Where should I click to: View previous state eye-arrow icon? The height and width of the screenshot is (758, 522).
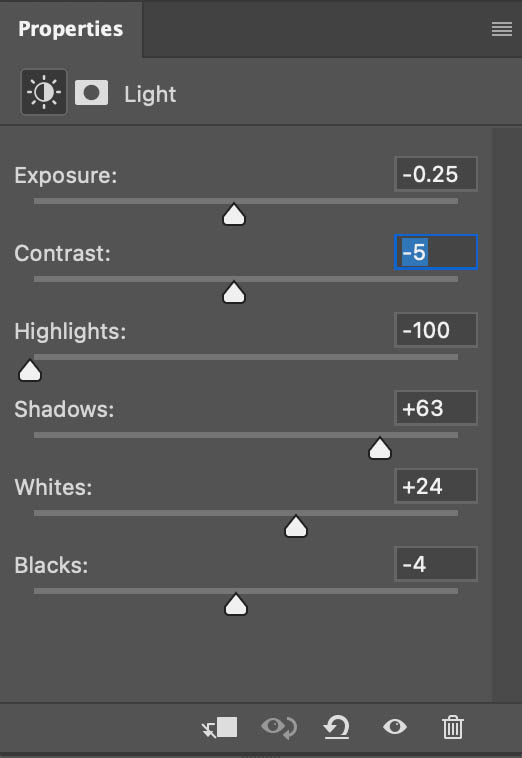pos(279,727)
